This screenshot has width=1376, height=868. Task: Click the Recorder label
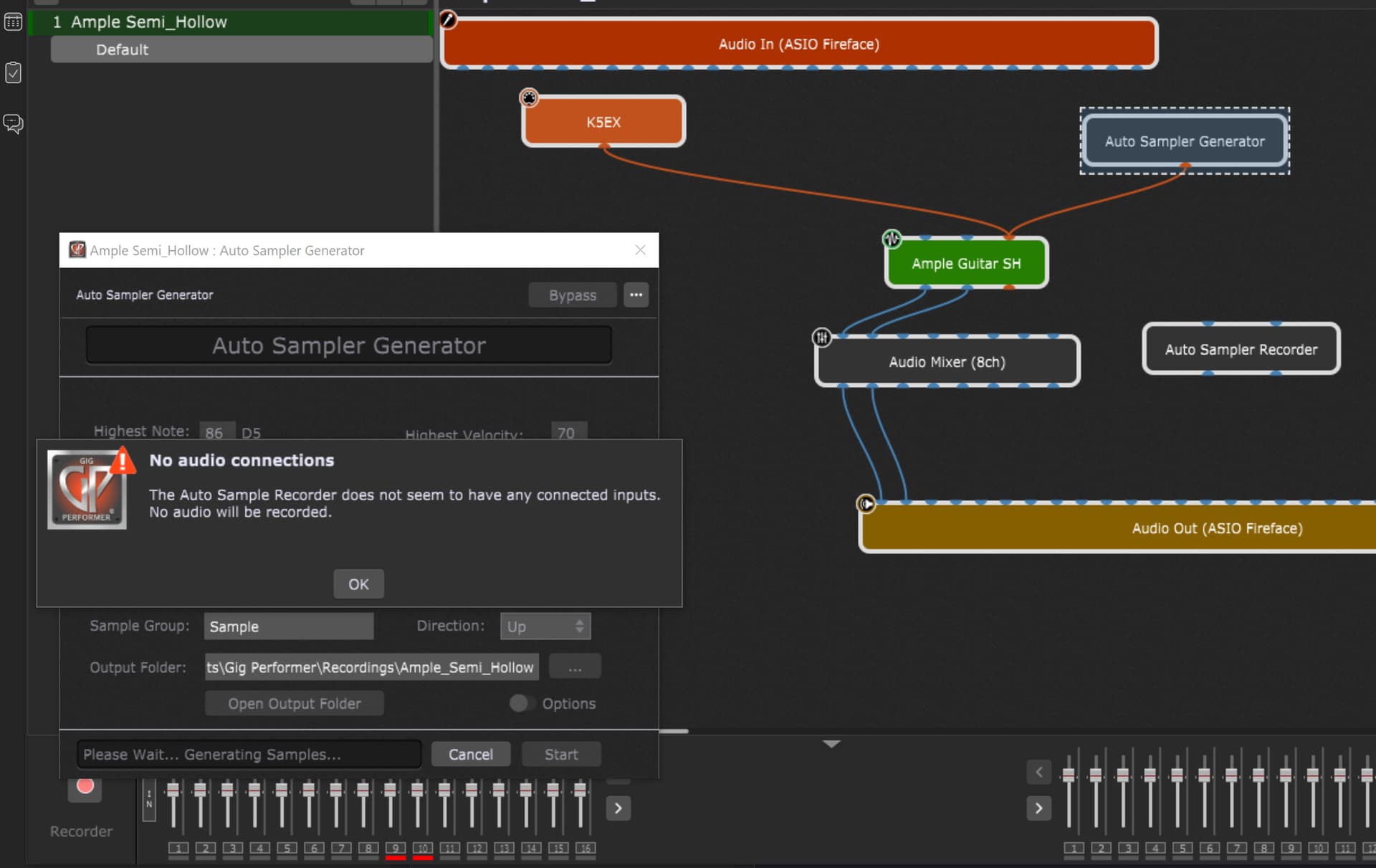[81, 831]
